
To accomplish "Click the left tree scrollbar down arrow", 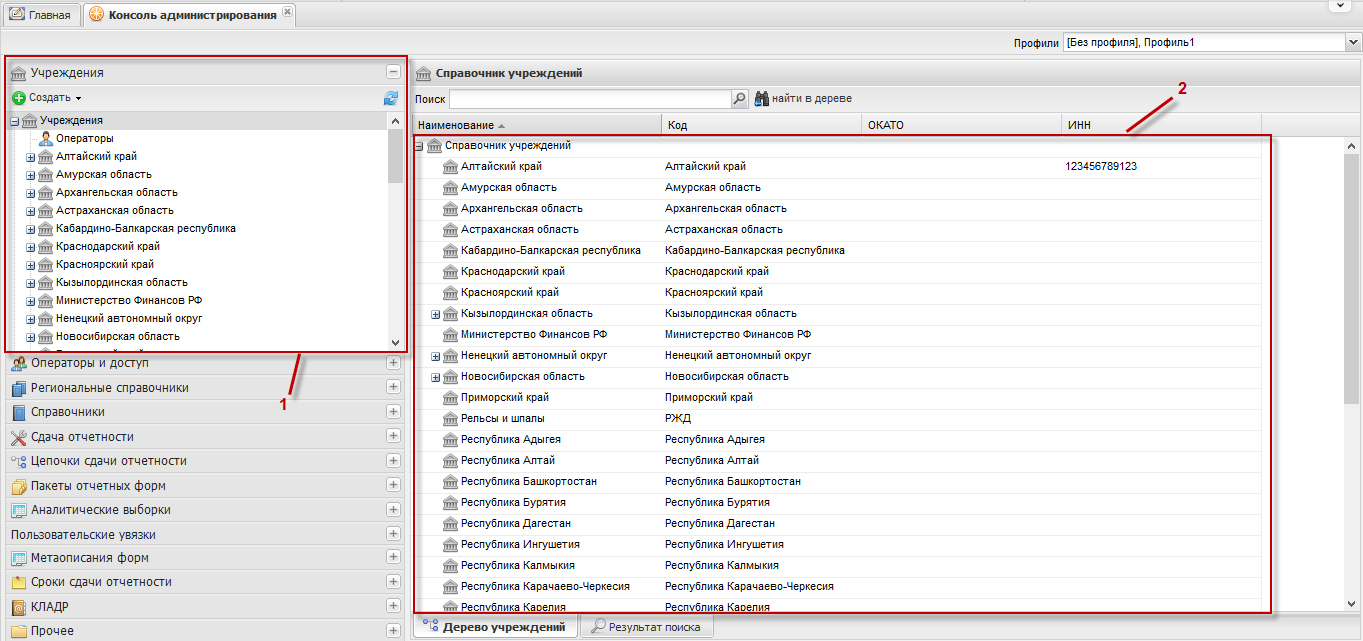I will click(x=395, y=342).
